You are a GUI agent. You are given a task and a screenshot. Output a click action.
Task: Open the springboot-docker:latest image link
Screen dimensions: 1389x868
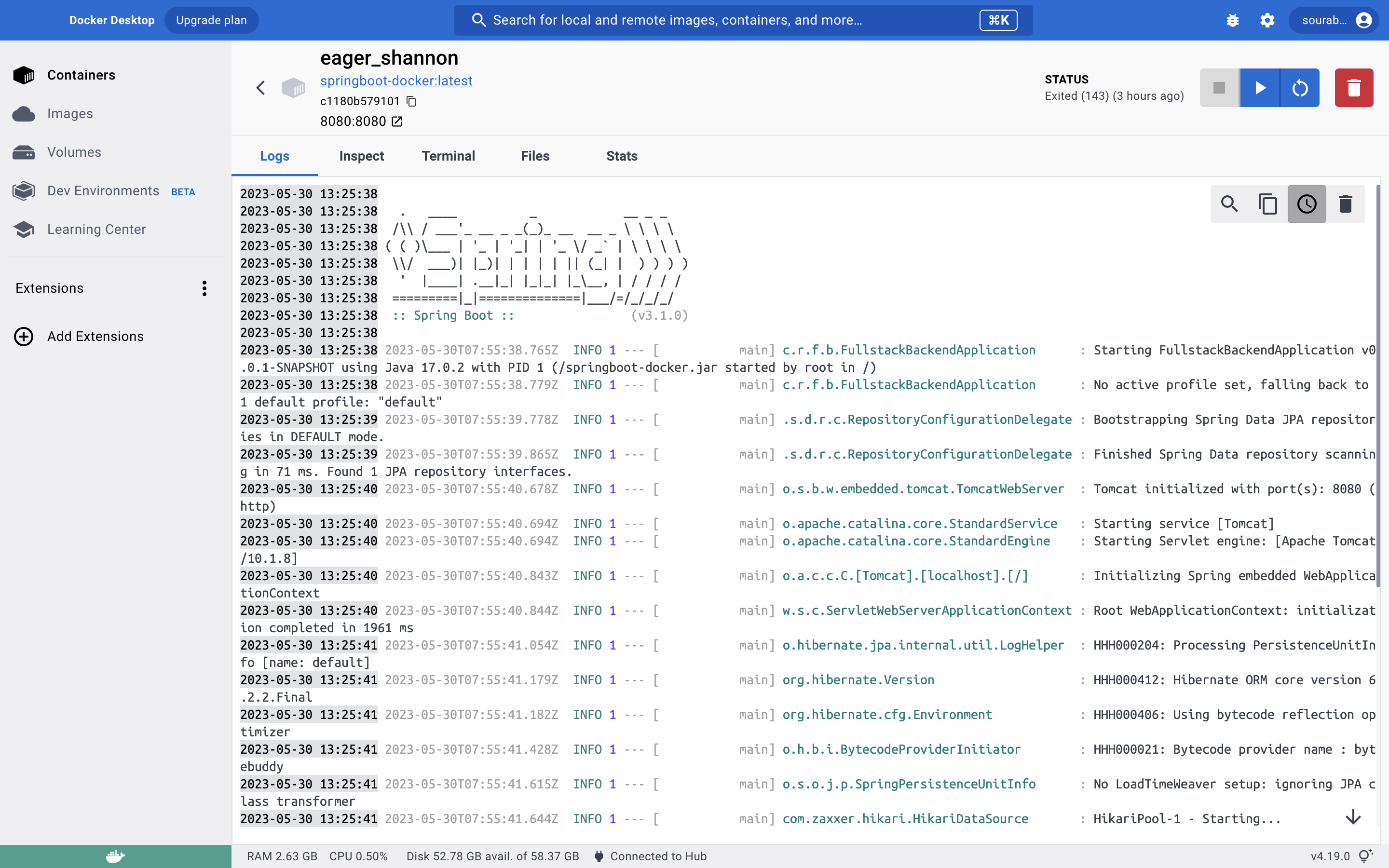(x=396, y=81)
